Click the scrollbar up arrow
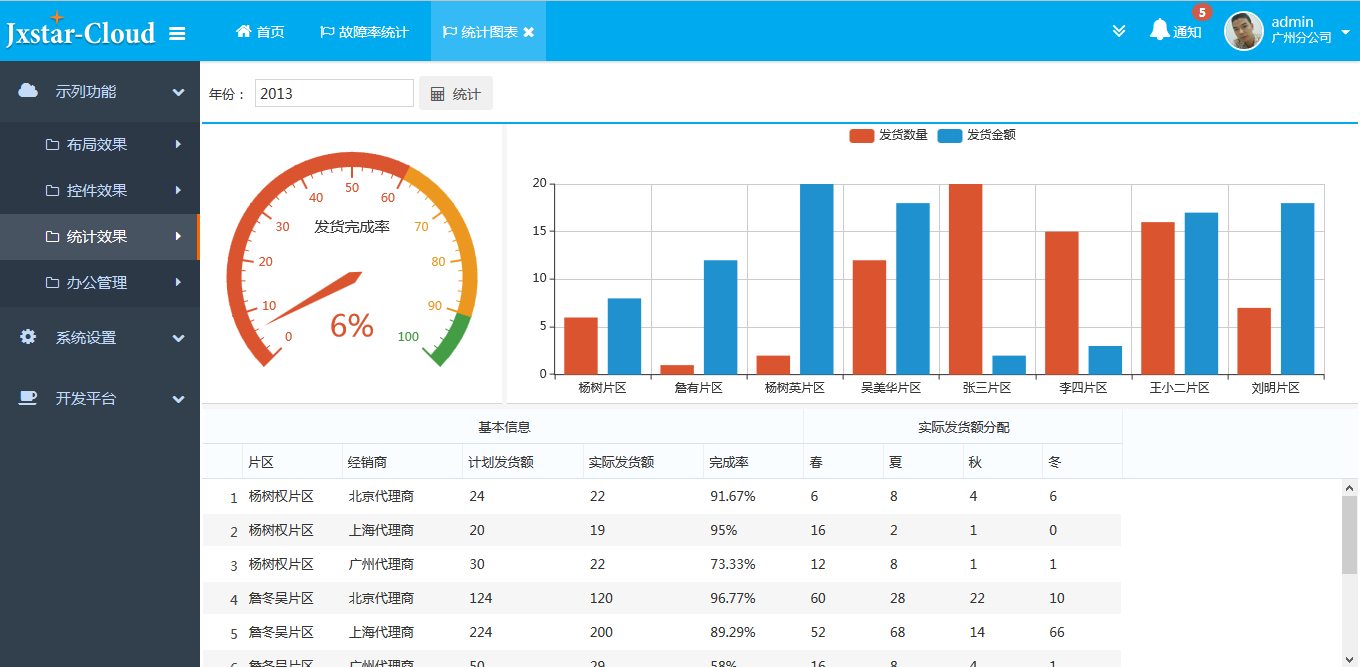 coord(1350,487)
